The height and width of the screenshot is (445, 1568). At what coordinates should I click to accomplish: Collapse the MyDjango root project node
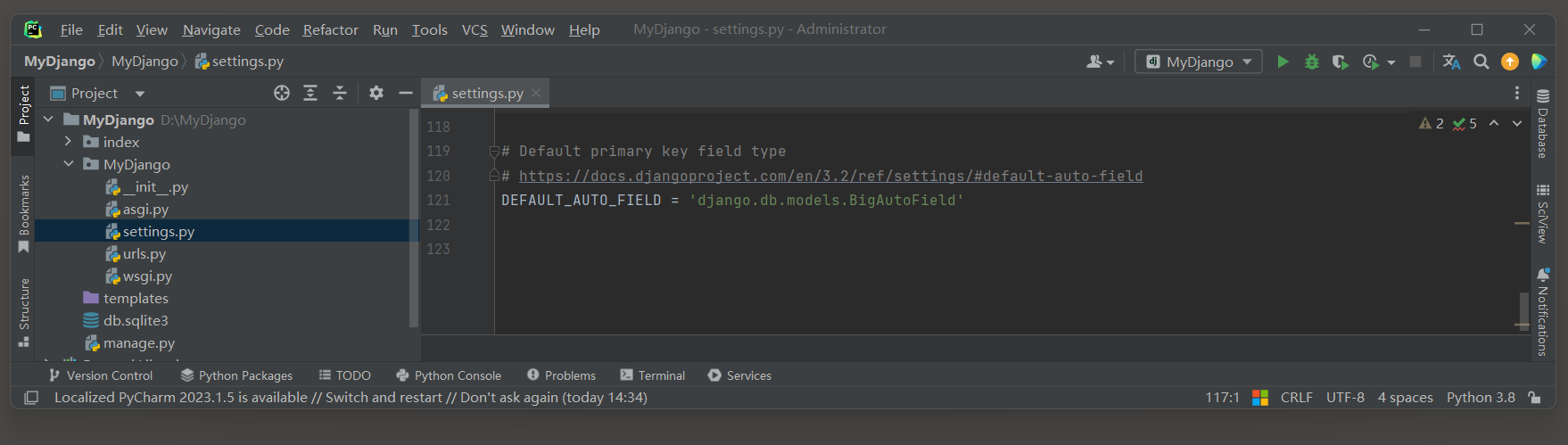pyautogui.click(x=48, y=119)
